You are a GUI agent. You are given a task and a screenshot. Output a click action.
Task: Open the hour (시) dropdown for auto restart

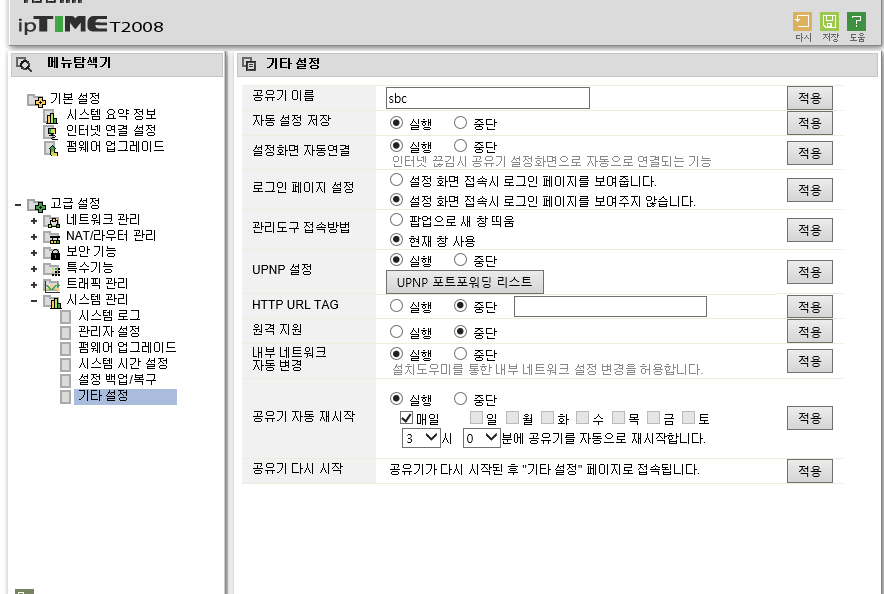[x=421, y=438]
